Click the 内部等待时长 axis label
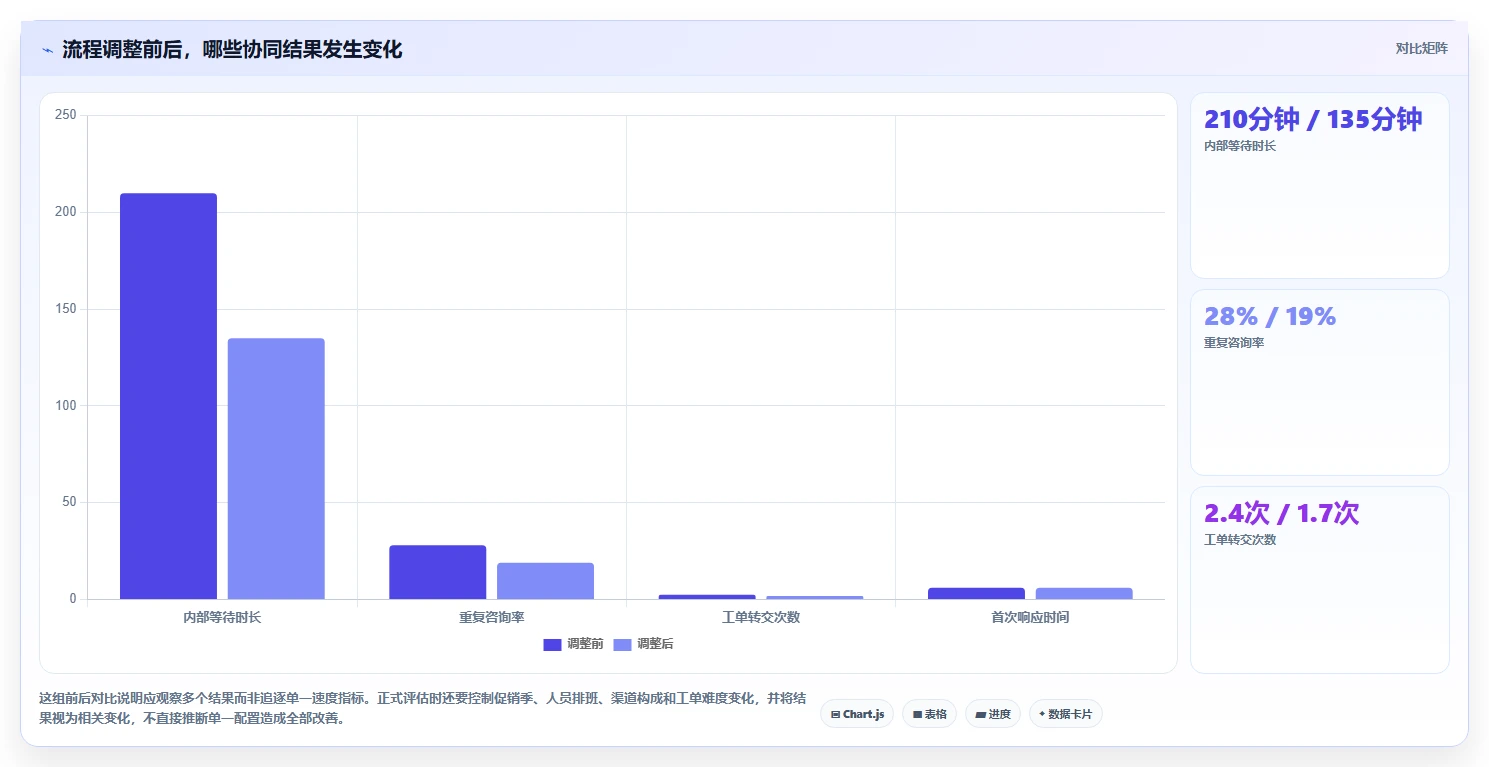This screenshot has width=1489, height=767. [x=222, y=617]
